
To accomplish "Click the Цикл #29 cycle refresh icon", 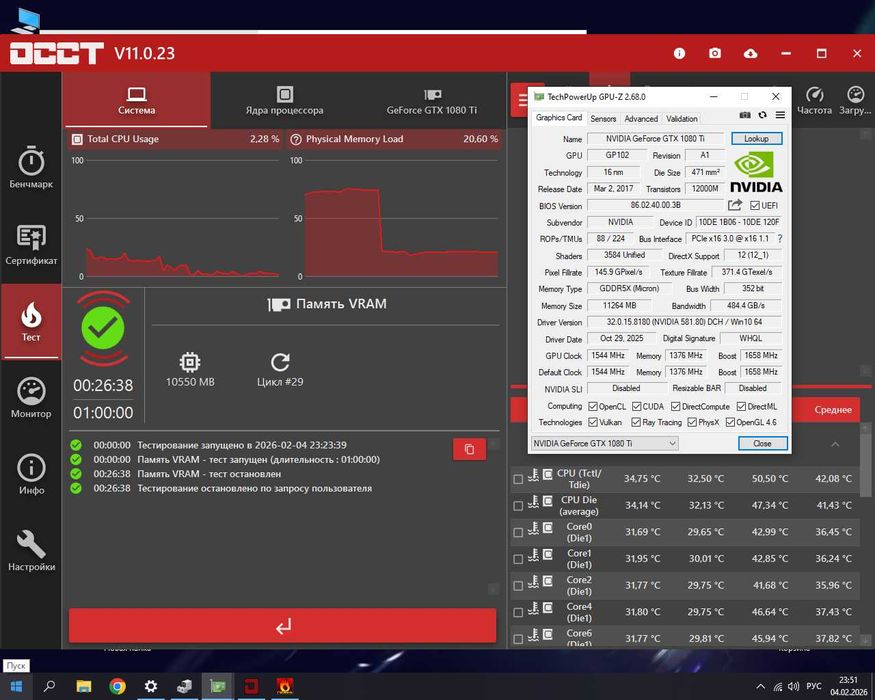I will 280,362.
